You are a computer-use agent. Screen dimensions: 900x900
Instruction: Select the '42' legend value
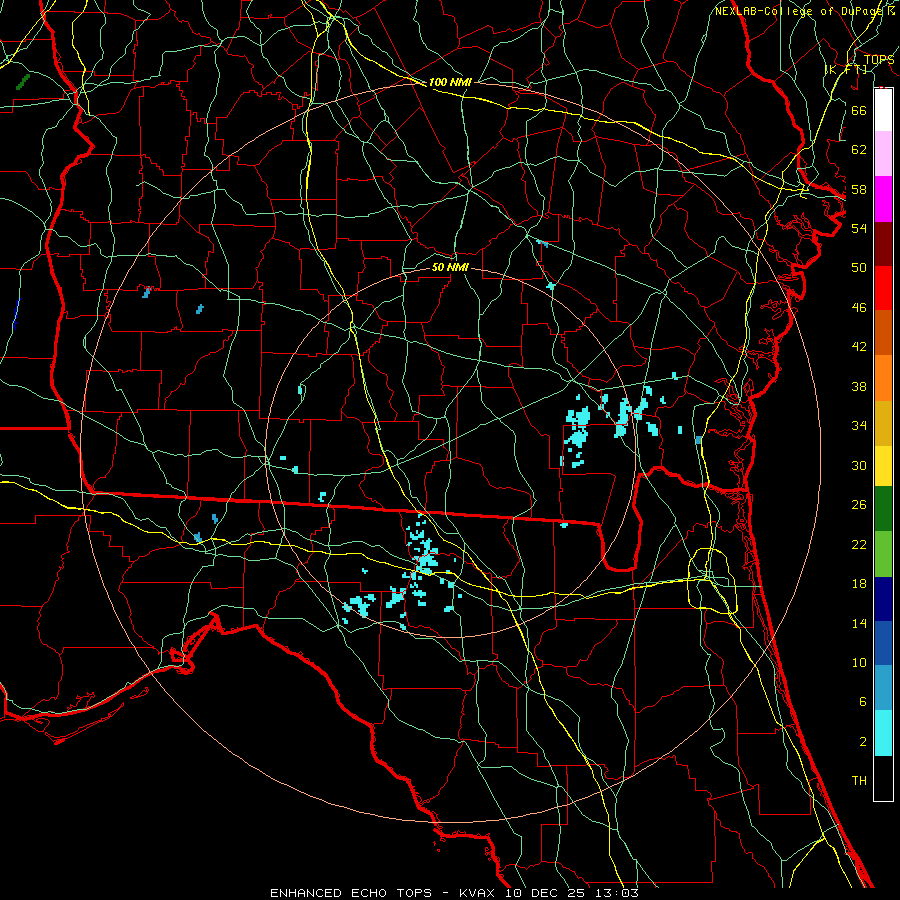pos(859,346)
